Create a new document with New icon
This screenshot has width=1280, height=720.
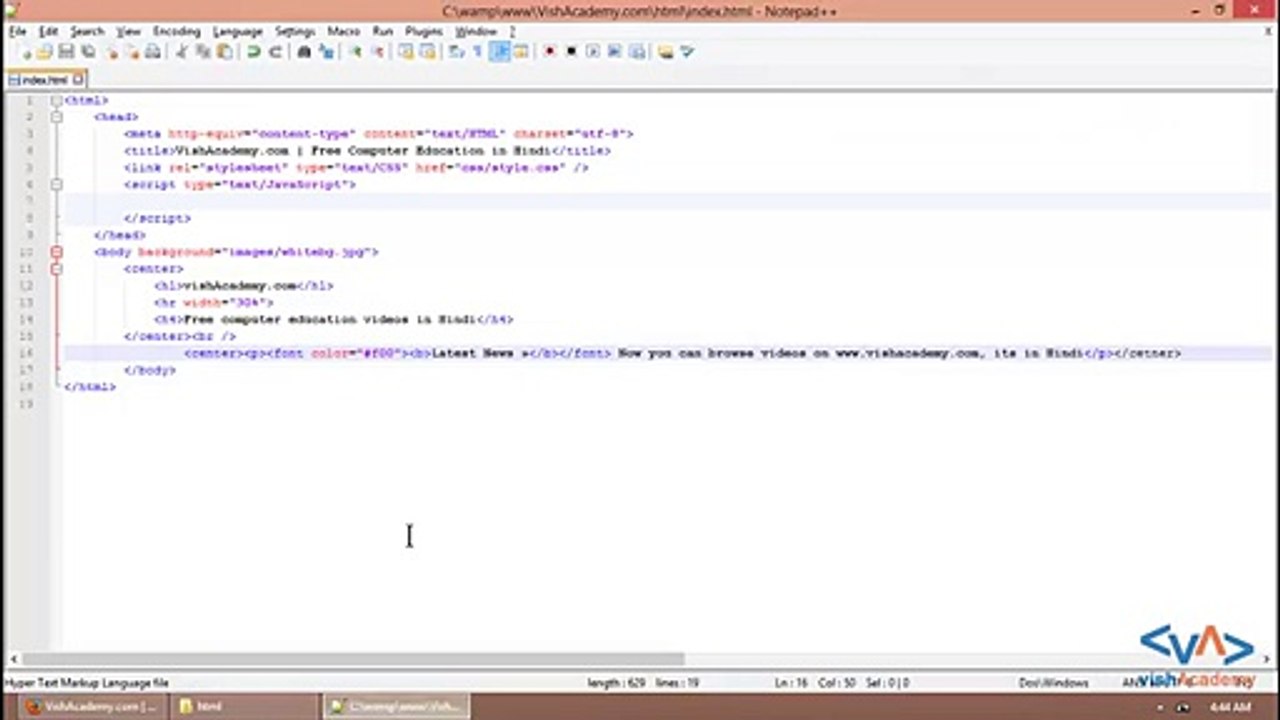tap(25, 51)
